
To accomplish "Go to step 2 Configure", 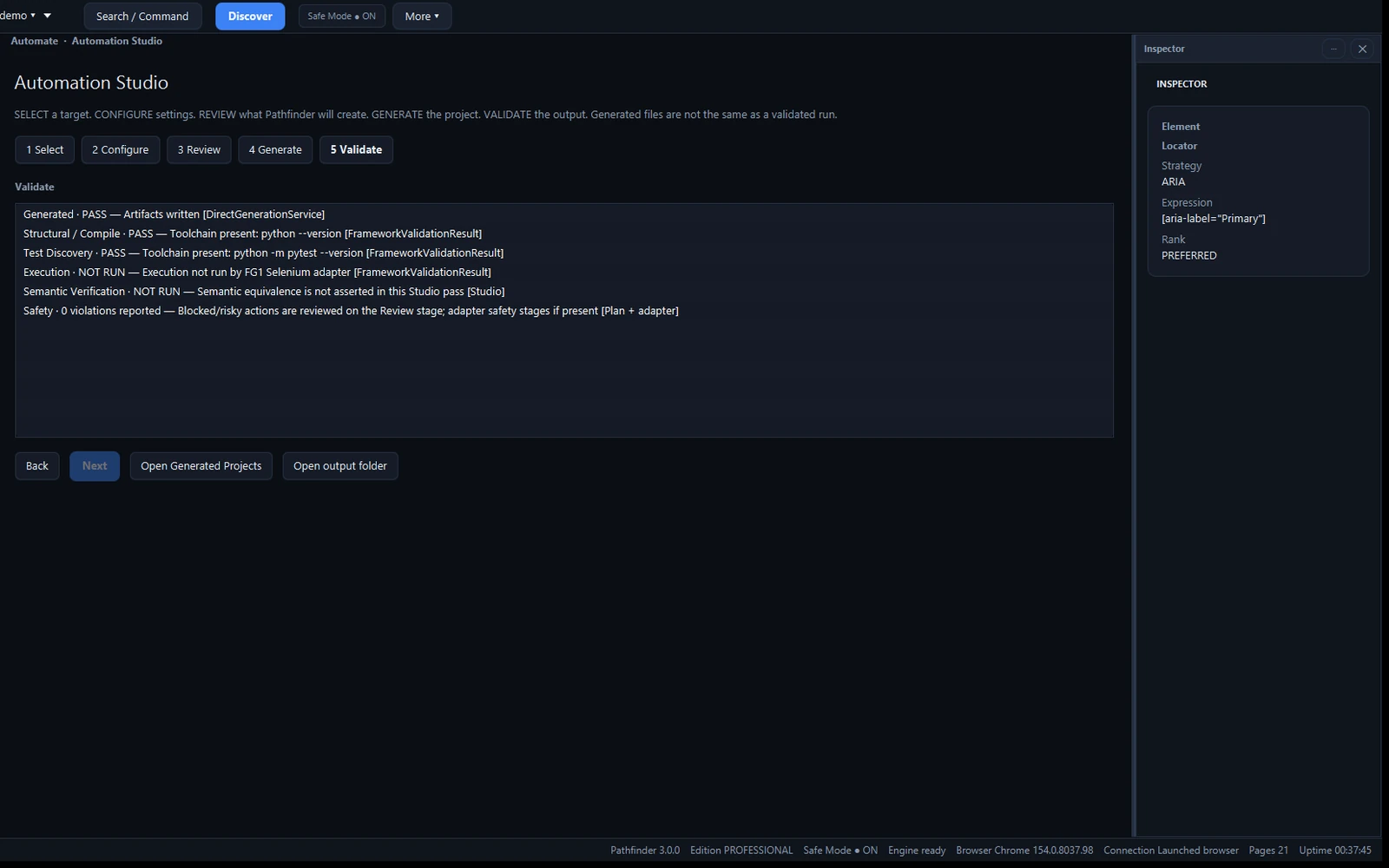I will 121,150.
